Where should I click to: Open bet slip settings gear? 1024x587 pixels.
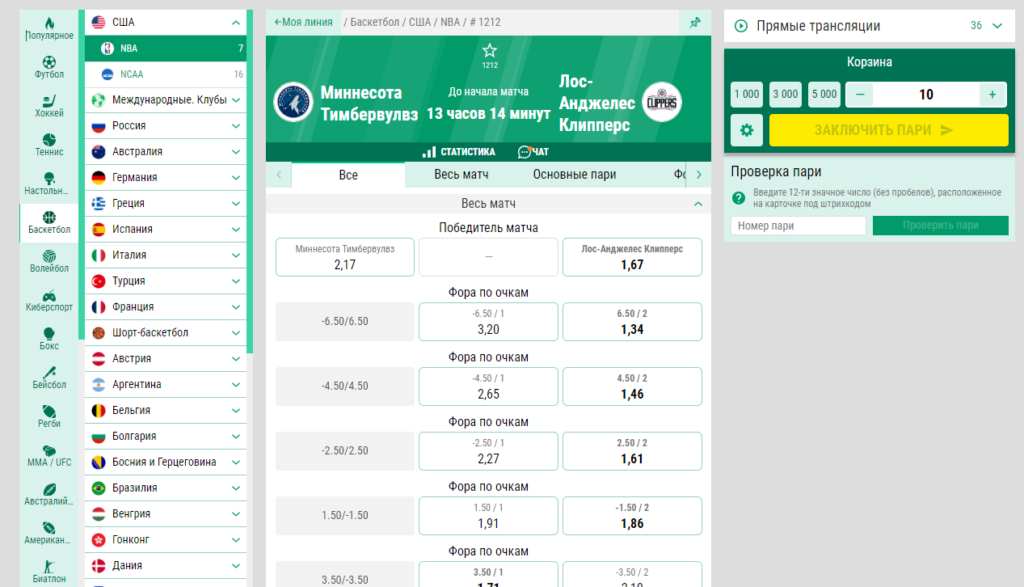tap(746, 131)
